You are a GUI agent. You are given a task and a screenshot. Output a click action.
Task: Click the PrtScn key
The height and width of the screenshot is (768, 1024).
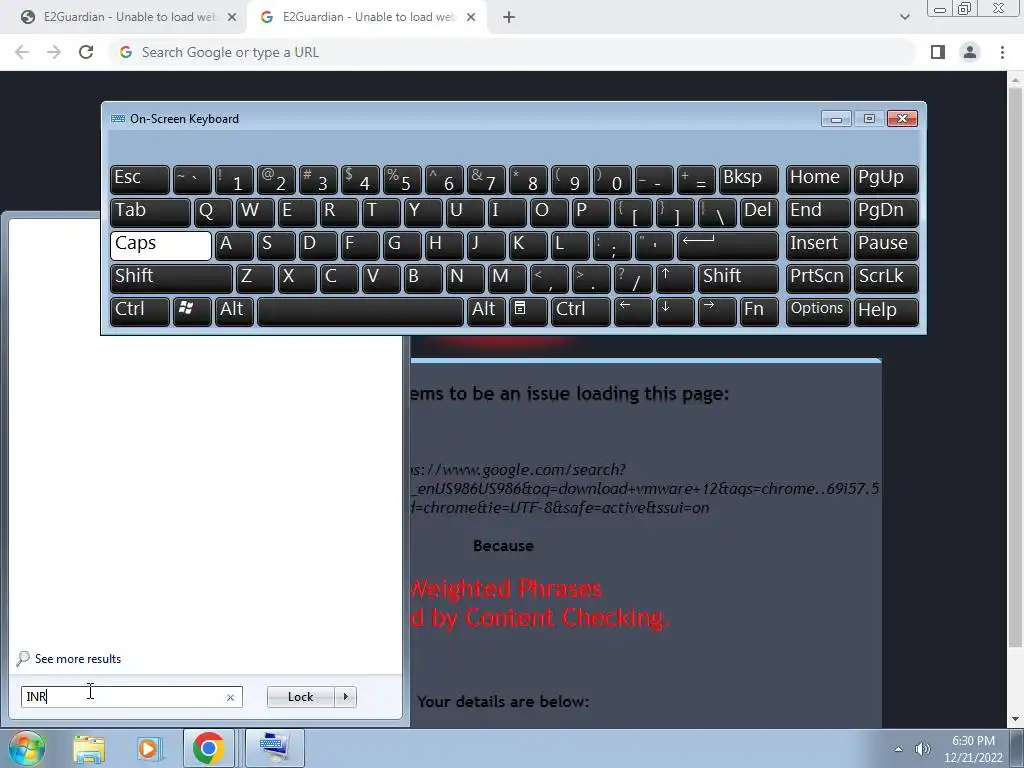coord(818,278)
